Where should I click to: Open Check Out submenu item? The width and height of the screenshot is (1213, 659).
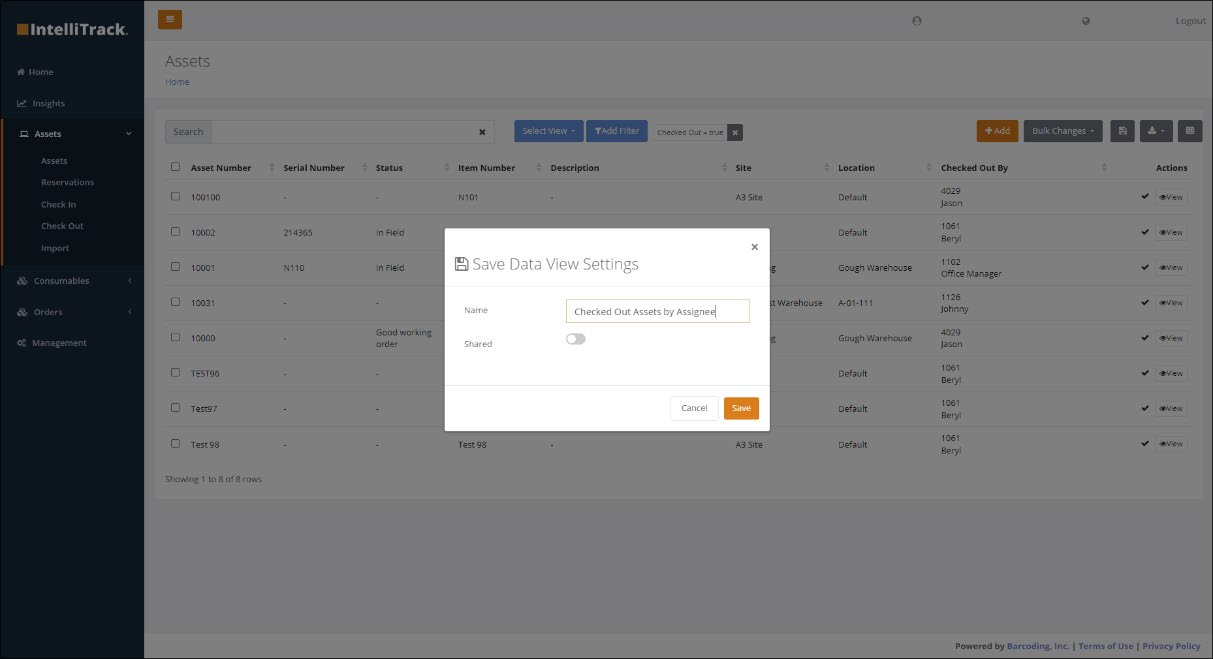(x=62, y=226)
